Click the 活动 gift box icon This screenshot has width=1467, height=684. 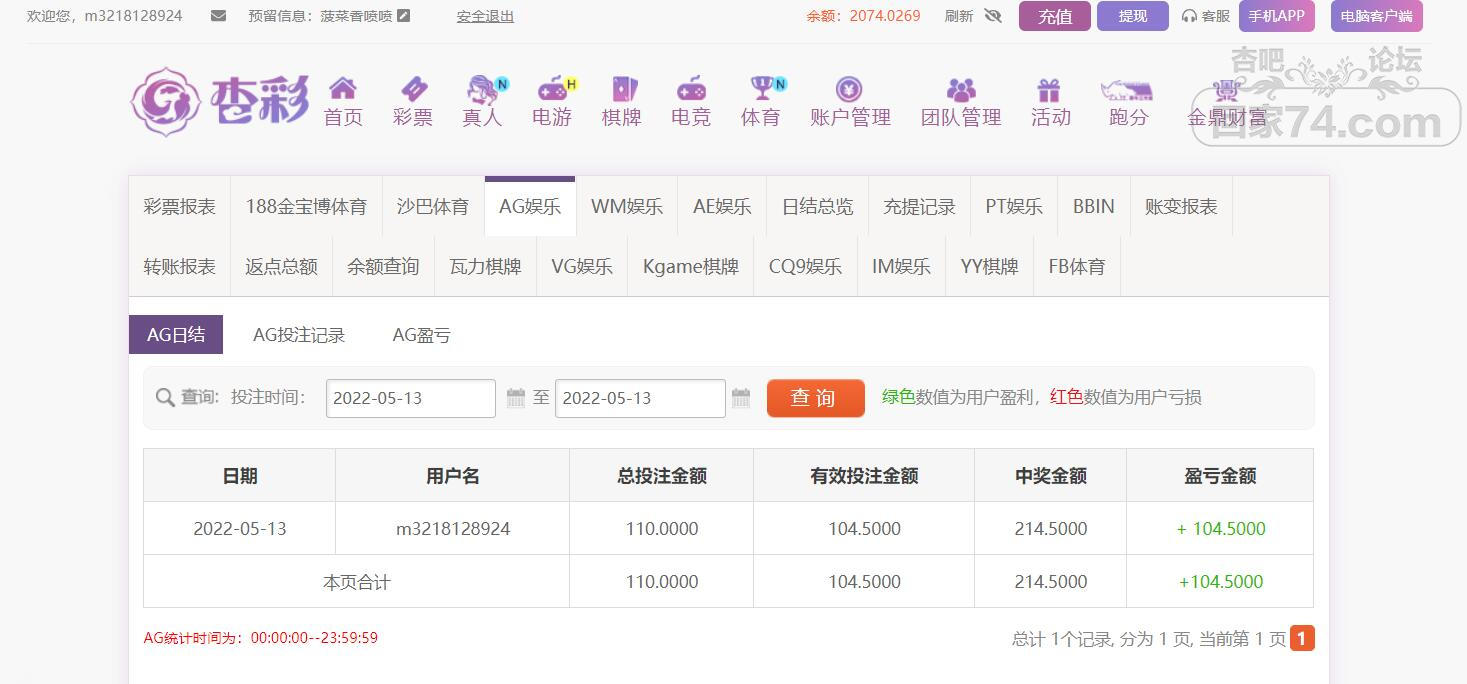click(1049, 89)
